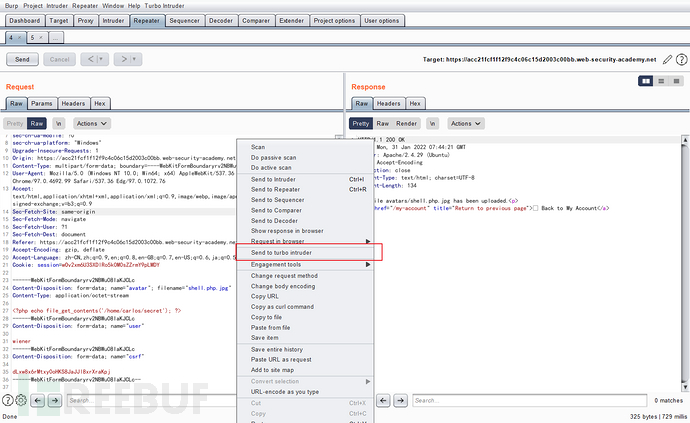The width and height of the screenshot is (690, 423).
Task: Switch response view to Render
Action: (406, 124)
